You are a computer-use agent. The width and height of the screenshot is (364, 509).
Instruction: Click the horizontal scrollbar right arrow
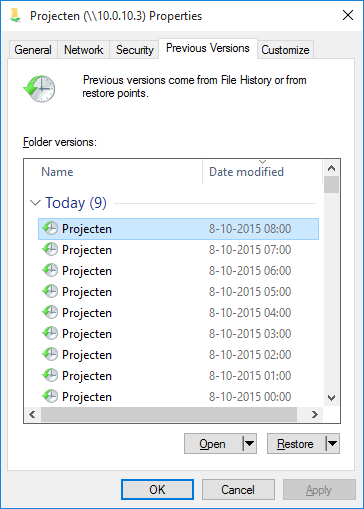click(314, 414)
